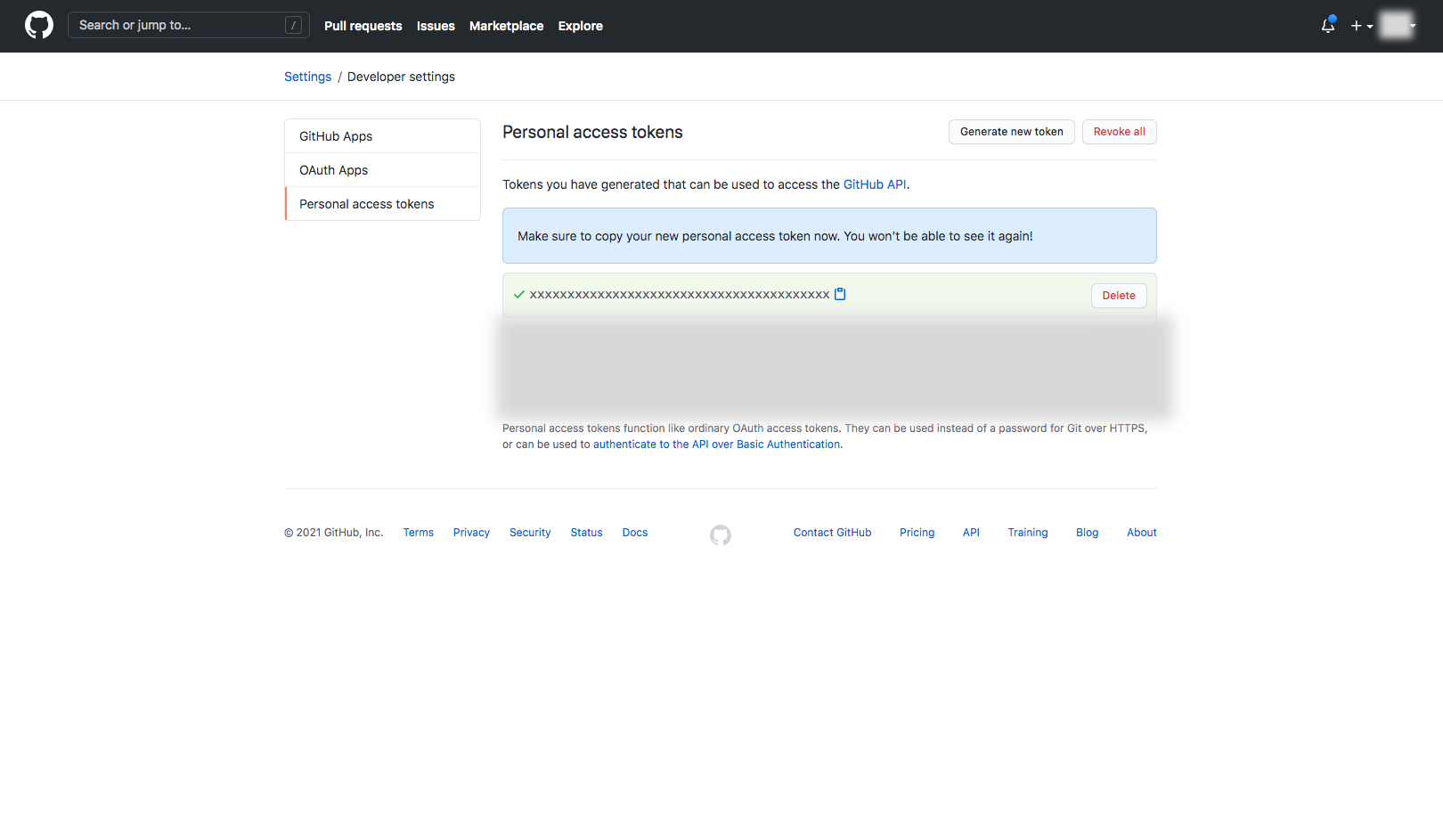Open the notifications bell
1443x840 pixels.
click(1328, 26)
